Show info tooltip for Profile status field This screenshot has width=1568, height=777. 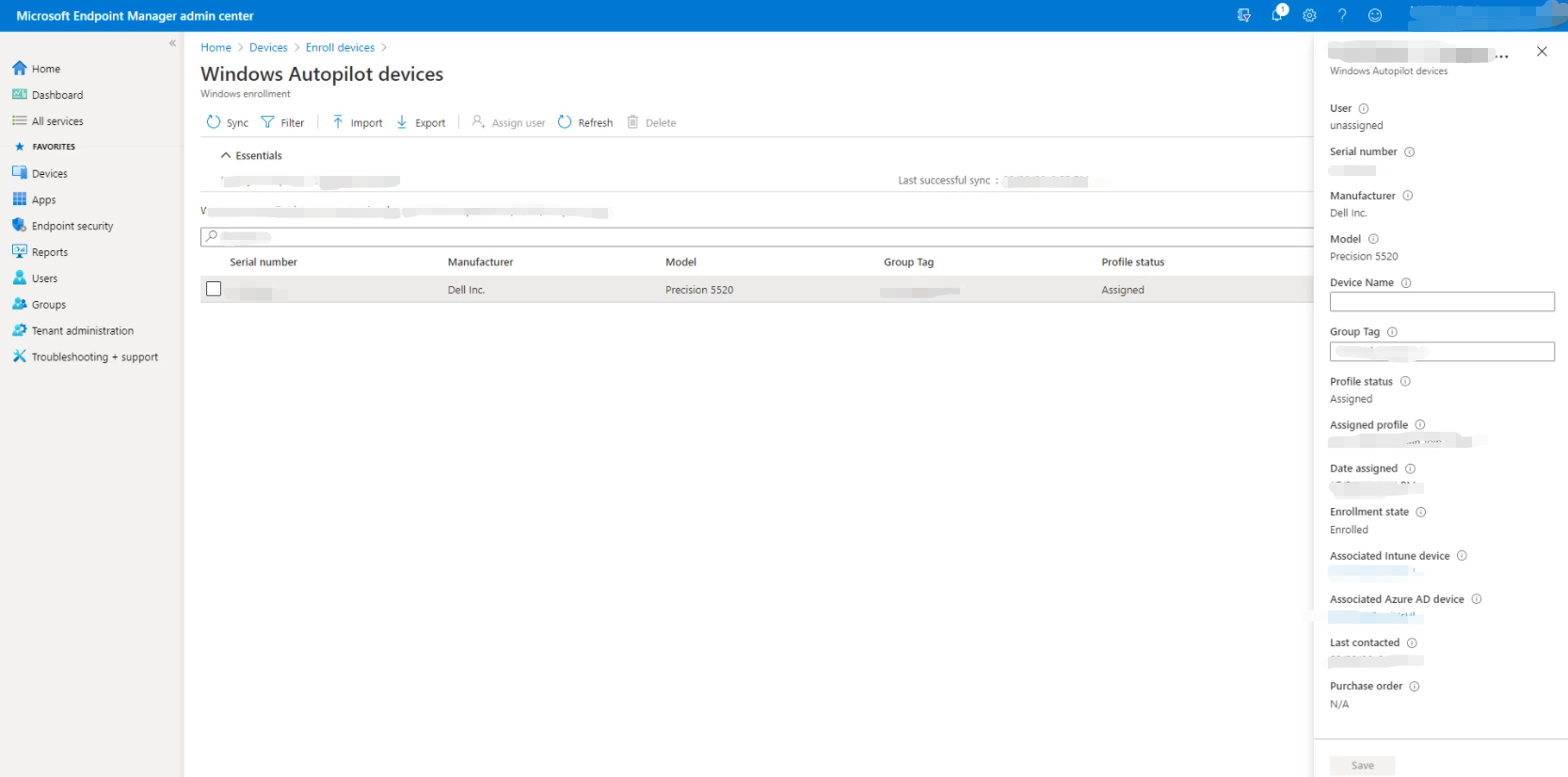pyautogui.click(x=1405, y=382)
